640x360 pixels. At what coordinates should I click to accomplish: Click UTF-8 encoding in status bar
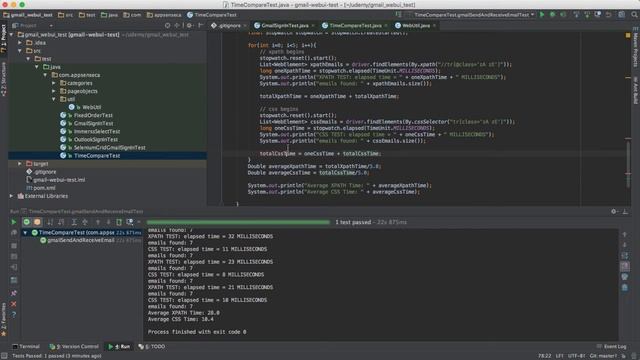577,356
